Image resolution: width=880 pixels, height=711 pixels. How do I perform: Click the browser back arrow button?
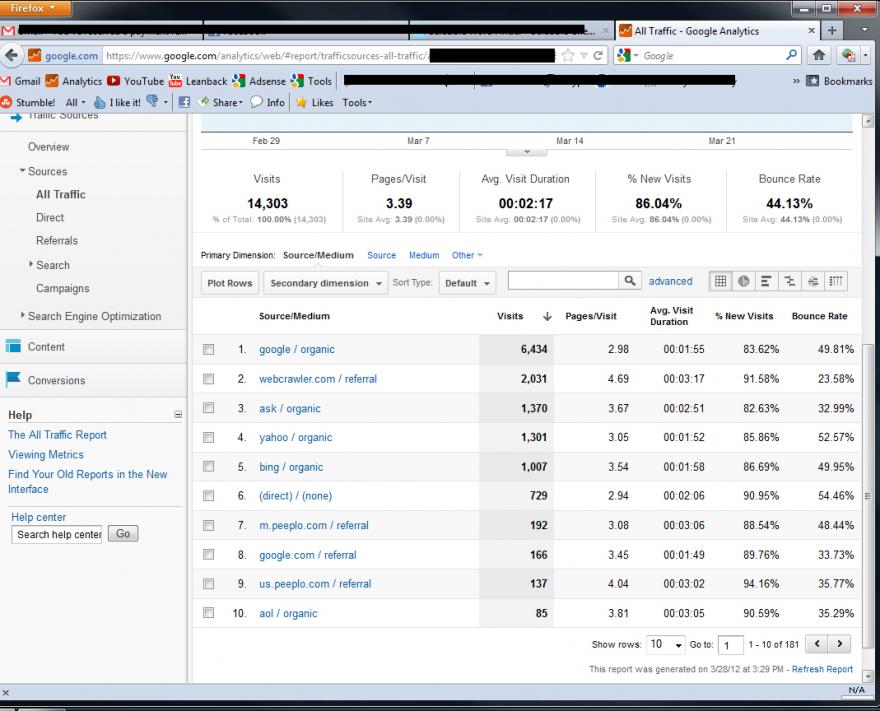click(11, 55)
